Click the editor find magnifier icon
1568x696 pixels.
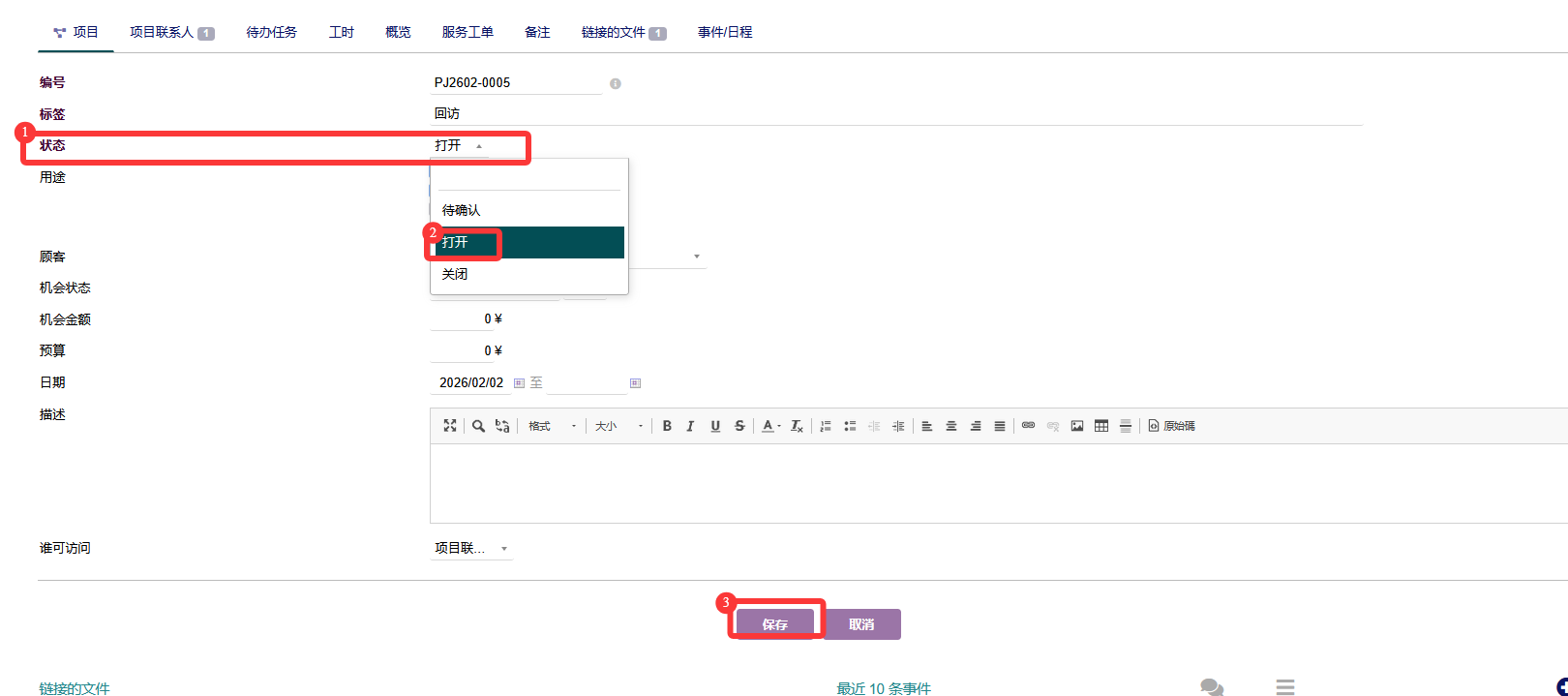tap(478, 426)
